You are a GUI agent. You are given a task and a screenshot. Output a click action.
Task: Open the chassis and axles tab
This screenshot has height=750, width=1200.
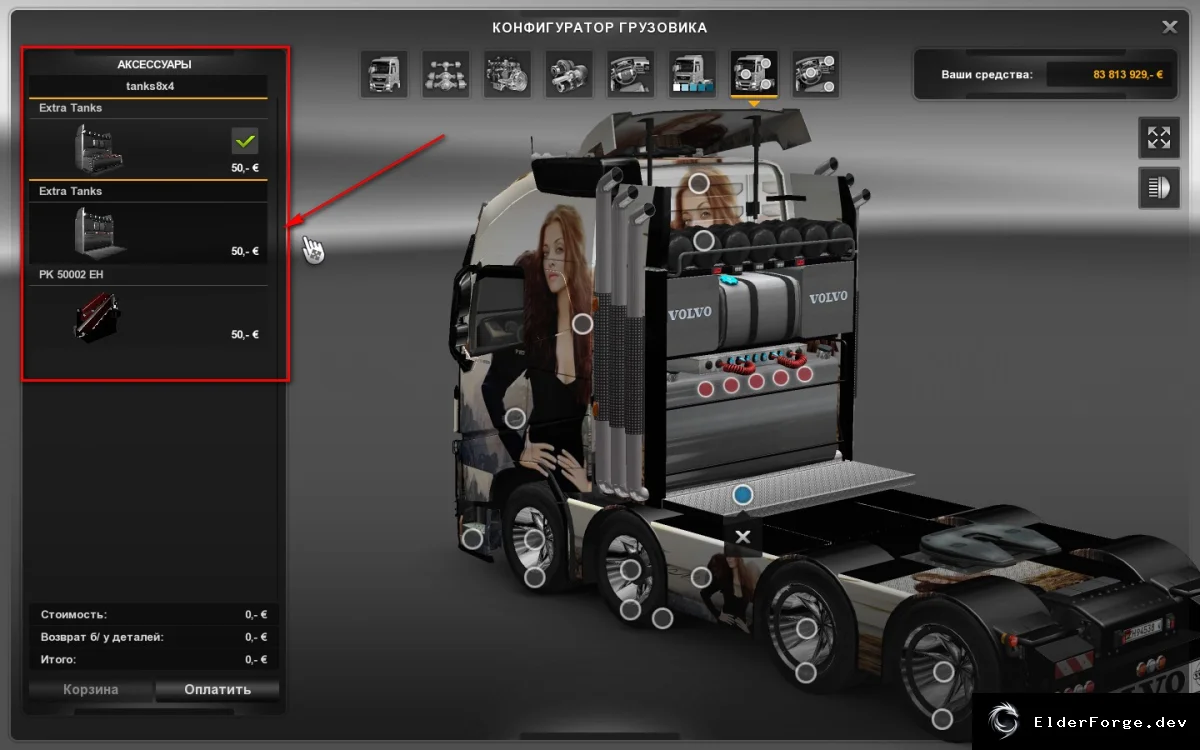point(446,74)
